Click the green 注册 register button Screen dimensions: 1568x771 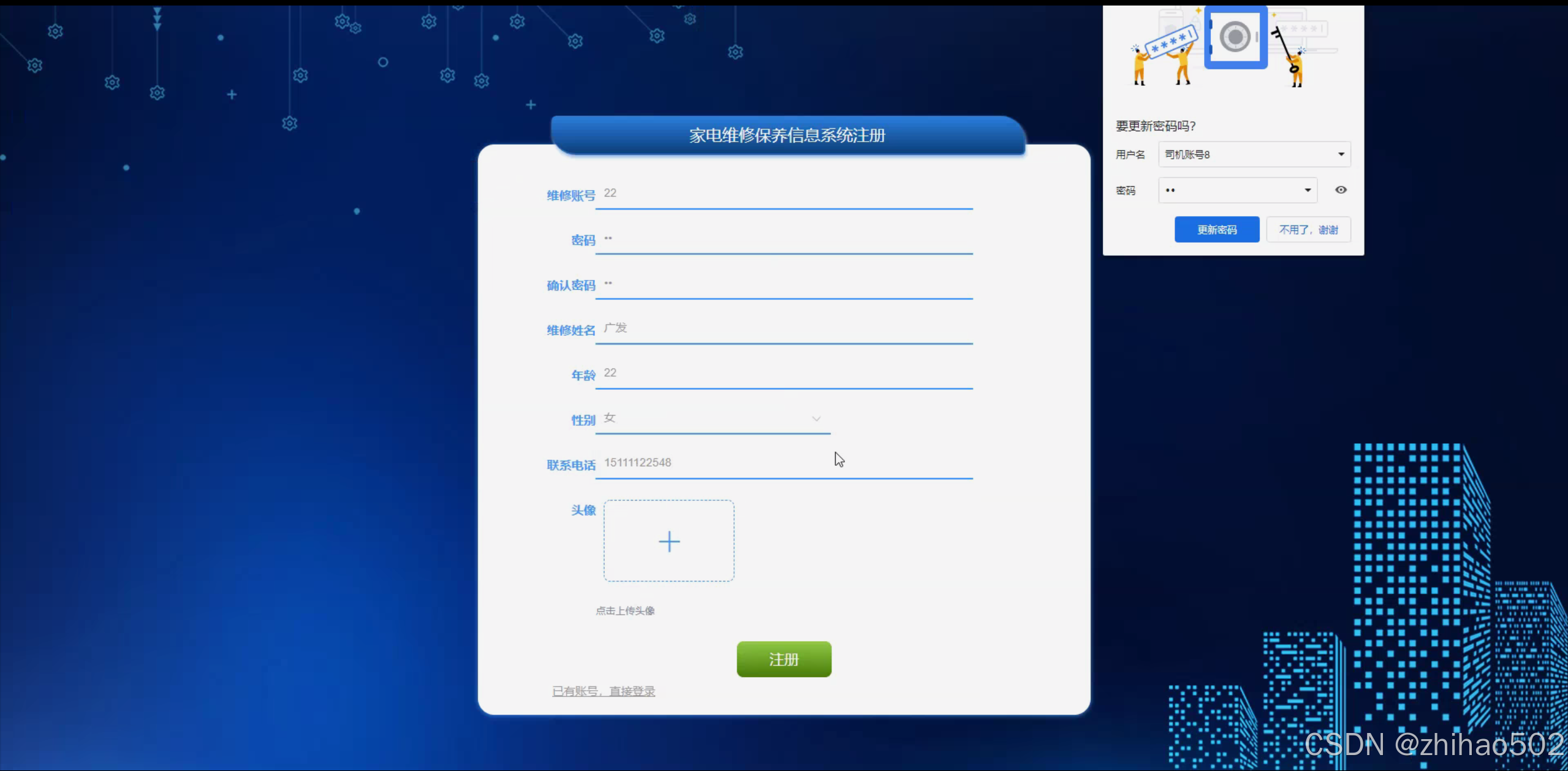pos(783,659)
